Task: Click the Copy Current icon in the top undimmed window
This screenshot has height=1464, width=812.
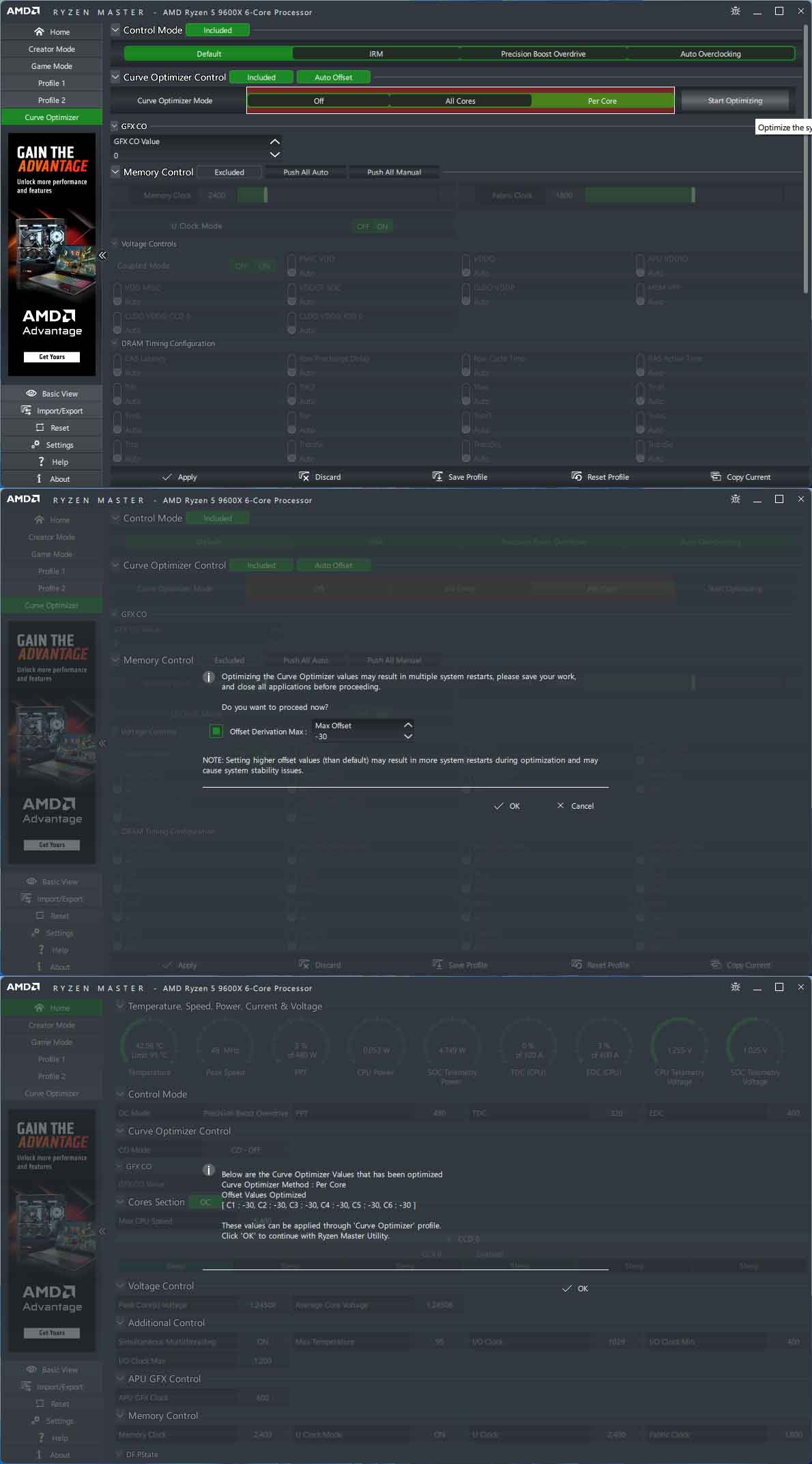Action: coord(716,476)
